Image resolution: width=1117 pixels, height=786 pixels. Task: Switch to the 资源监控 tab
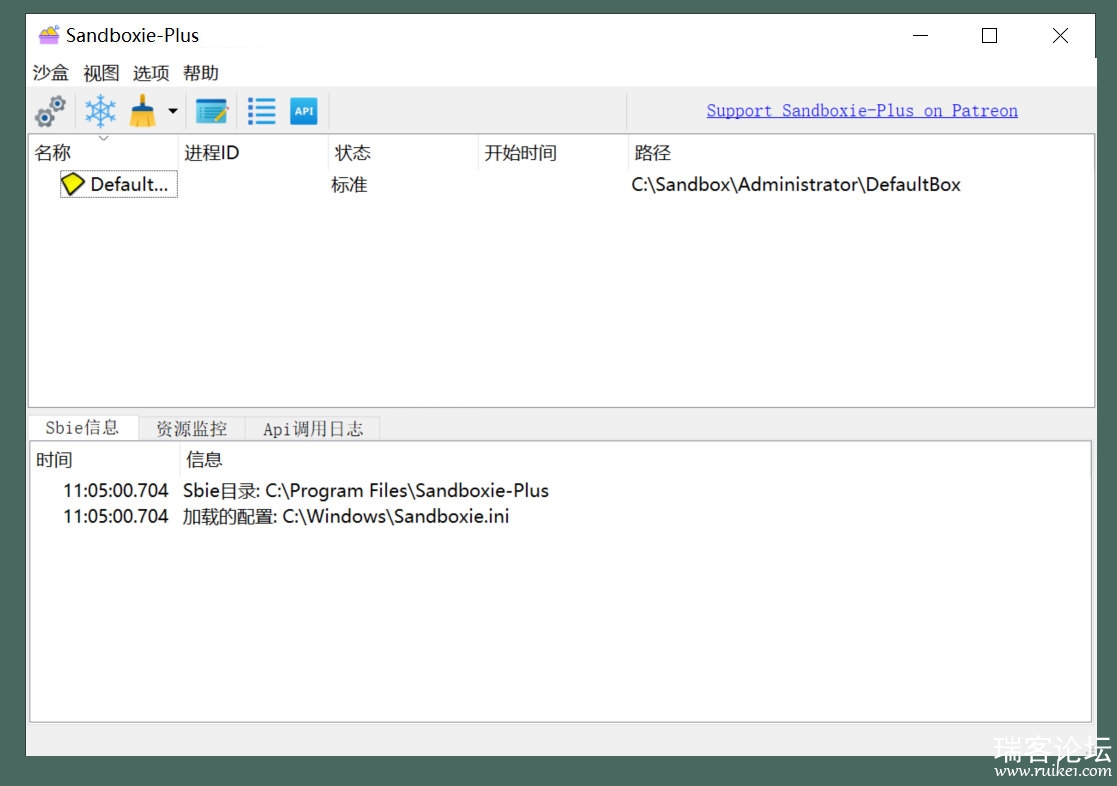[x=192, y=428]
